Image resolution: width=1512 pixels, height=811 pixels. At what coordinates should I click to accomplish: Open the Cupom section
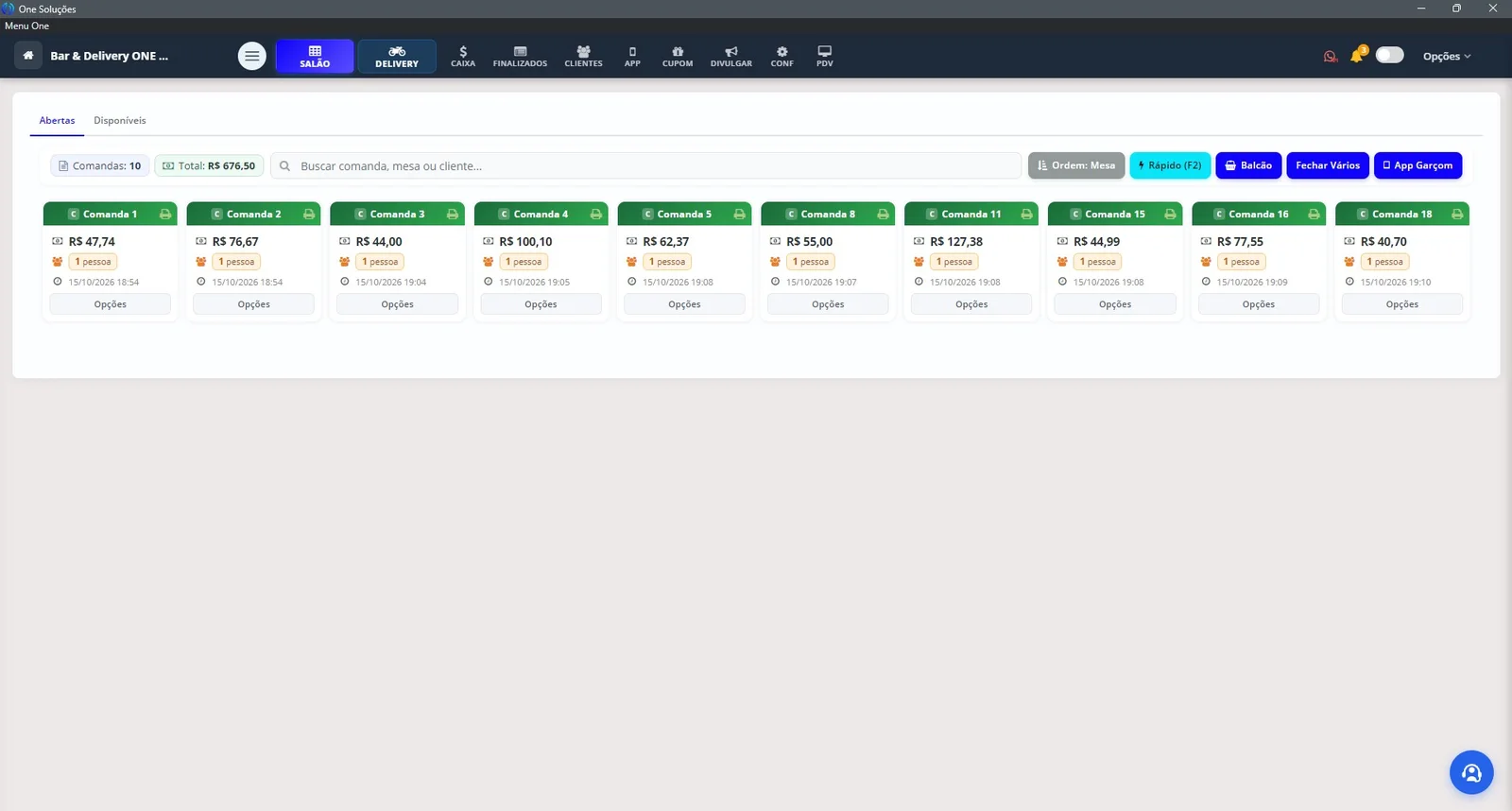(678, 57)
